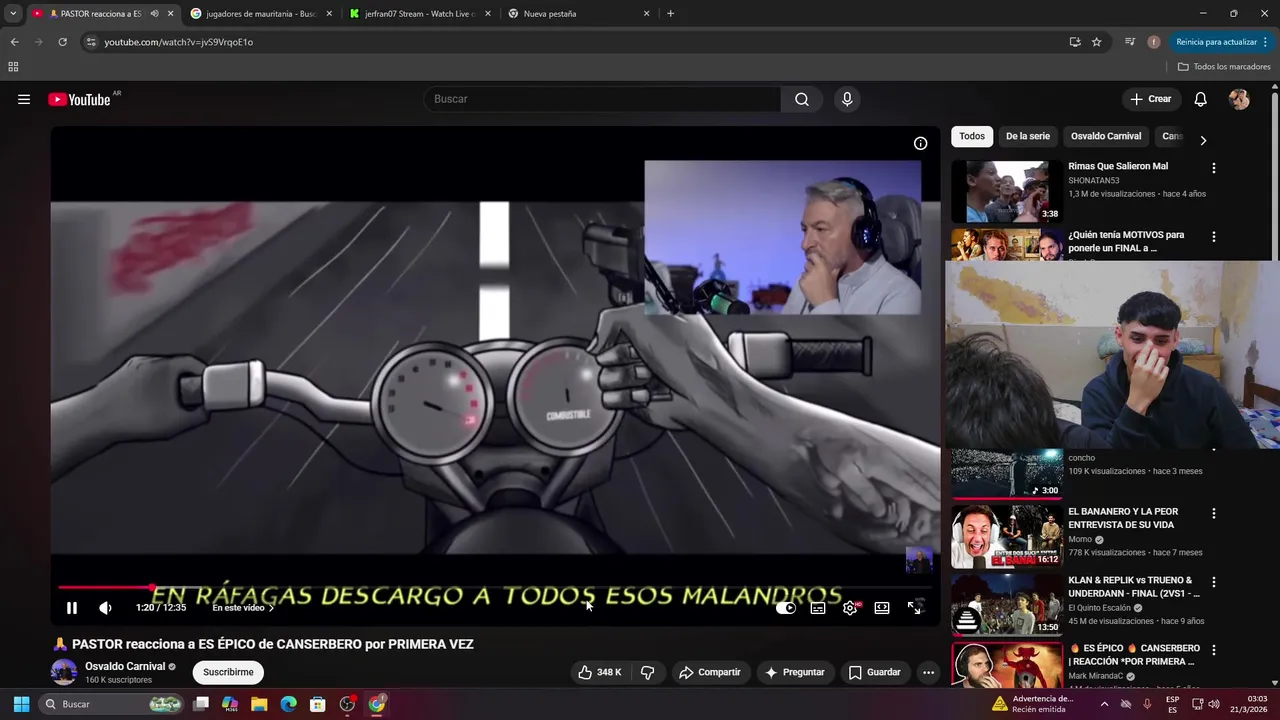Show hidden system tray icons

click(x=1104, y=704)
